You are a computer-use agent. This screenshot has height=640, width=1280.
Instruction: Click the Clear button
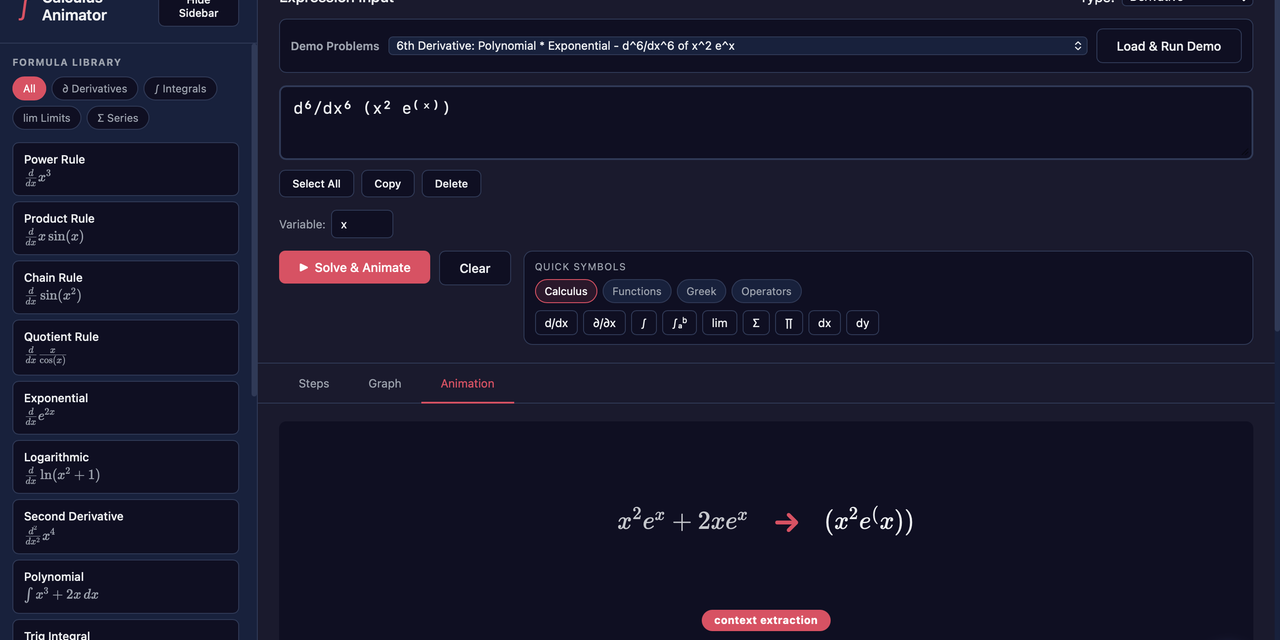tap(475, 268)
